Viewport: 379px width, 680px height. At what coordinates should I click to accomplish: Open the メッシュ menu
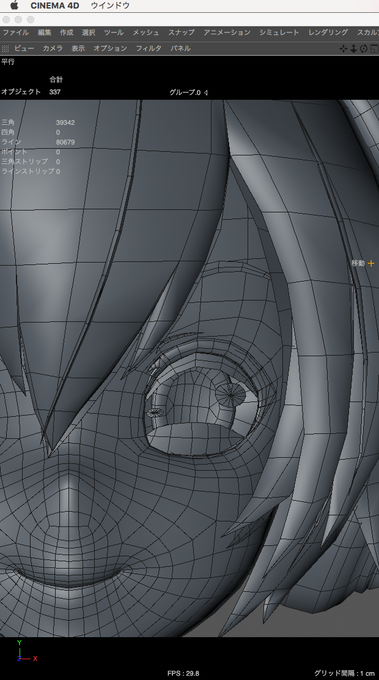(146, 33)
